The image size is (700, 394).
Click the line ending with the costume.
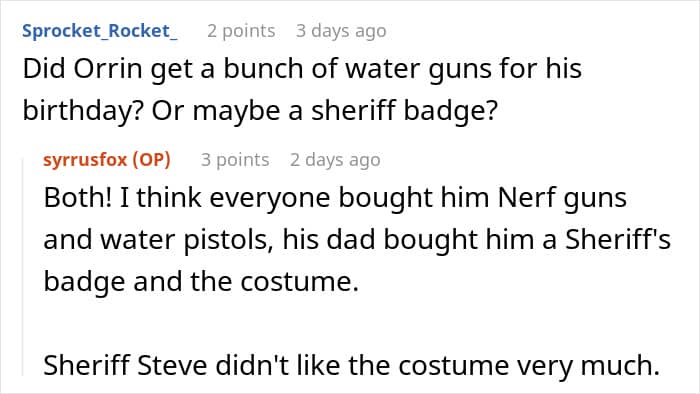201,282
